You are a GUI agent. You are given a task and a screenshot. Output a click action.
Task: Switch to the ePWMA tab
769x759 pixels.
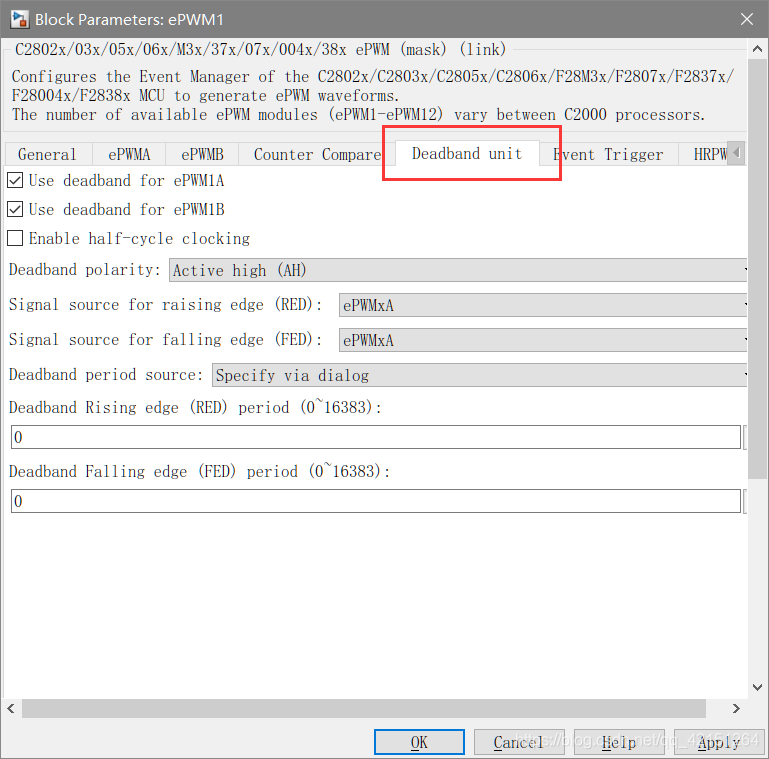tap(129, 154)
